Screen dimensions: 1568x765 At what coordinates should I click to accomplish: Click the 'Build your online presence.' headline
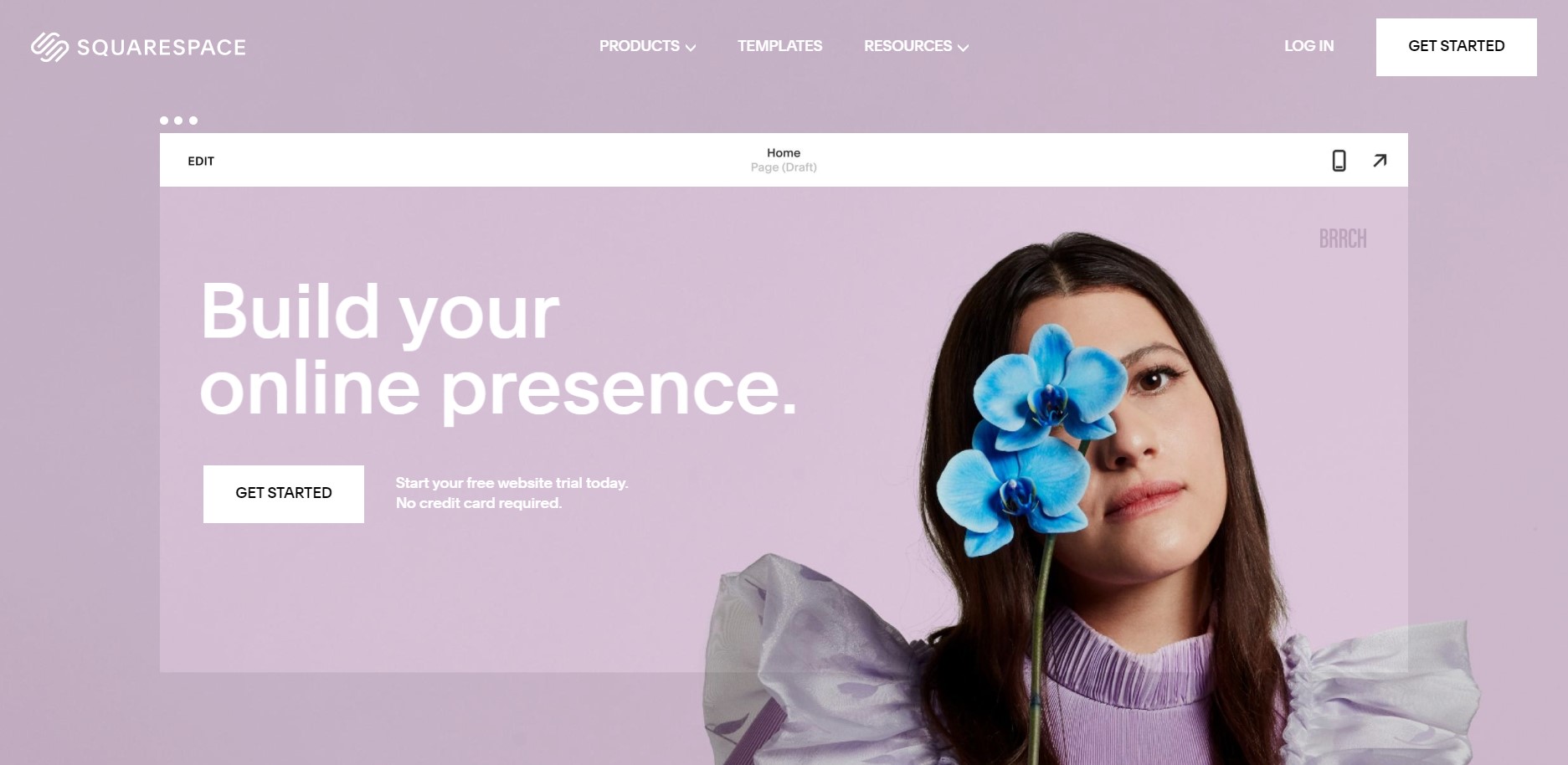pos(498,349)
